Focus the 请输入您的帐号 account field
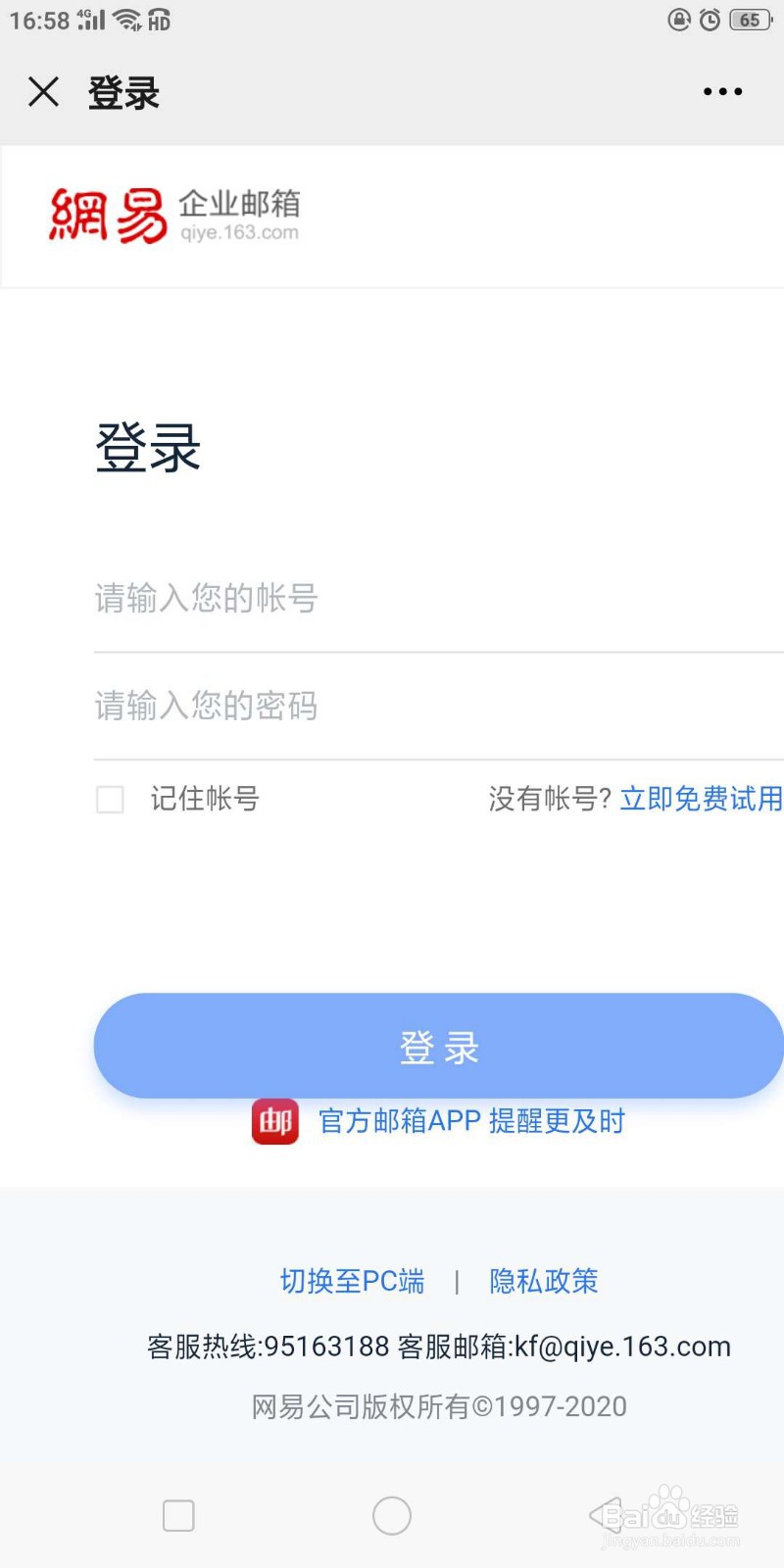Viewport: 784px width, 1568px height. (x=437, y=599)
